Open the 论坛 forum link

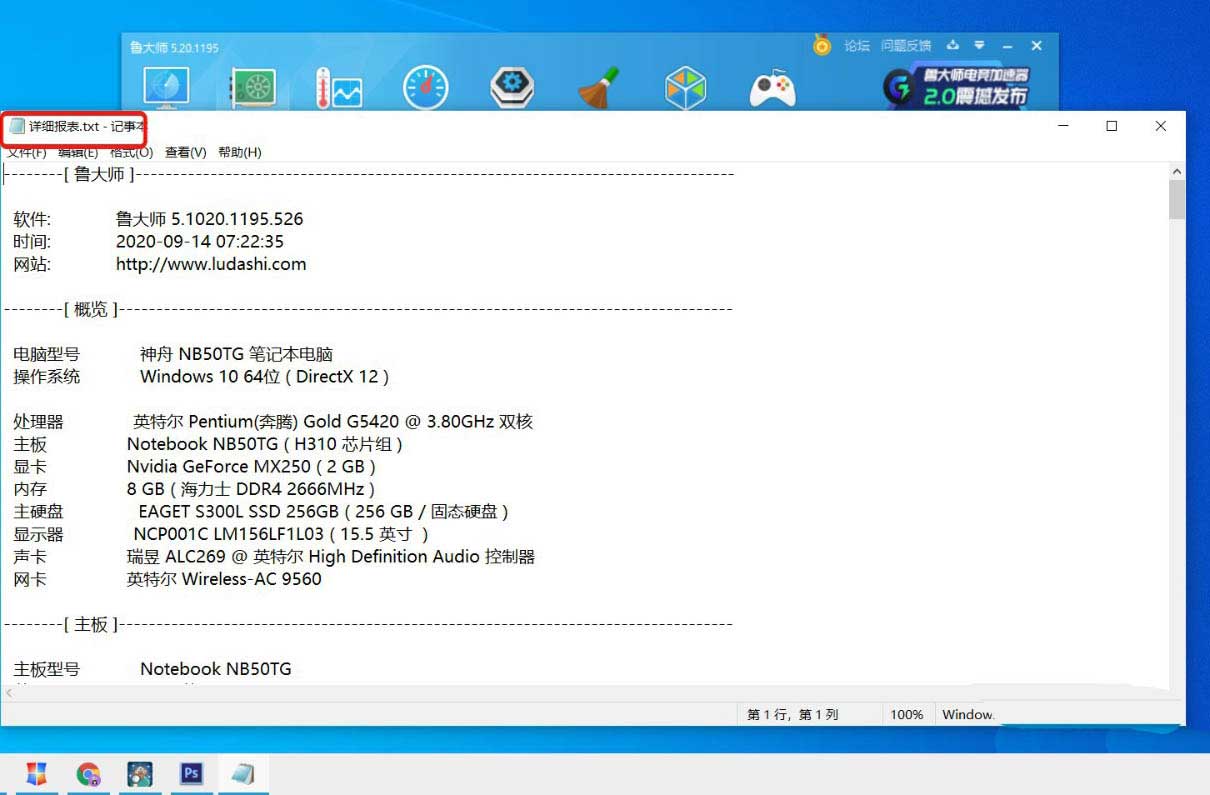coord(857,45)
